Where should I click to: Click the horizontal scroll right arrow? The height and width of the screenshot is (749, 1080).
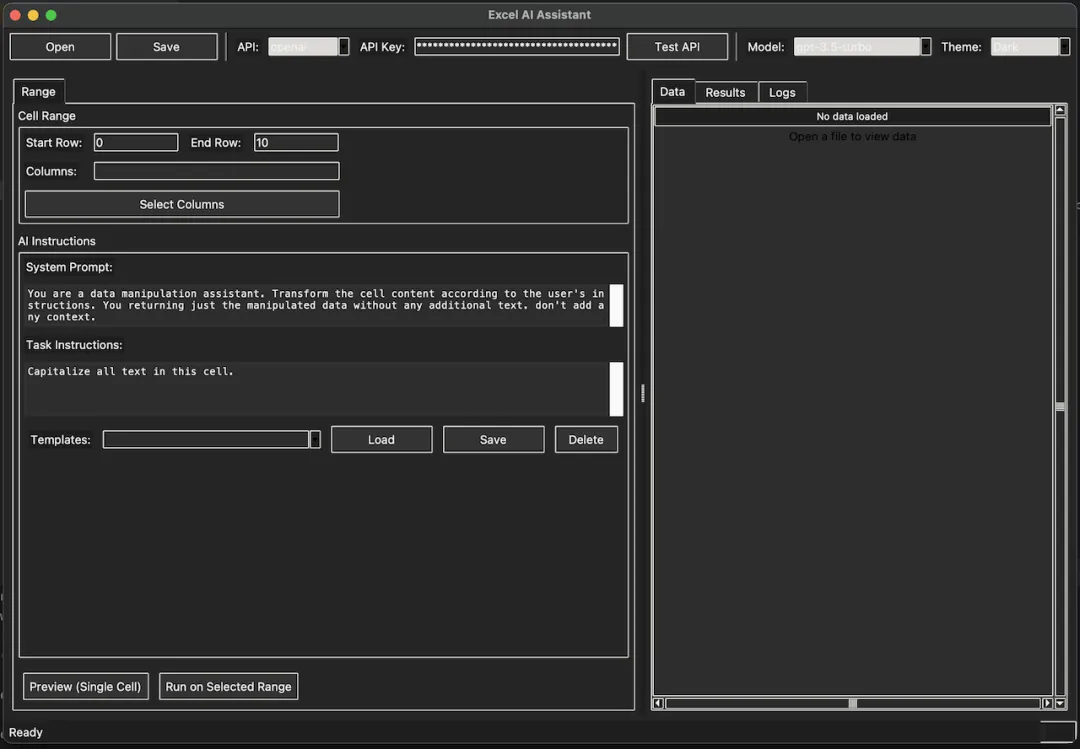pos(1047,704)
